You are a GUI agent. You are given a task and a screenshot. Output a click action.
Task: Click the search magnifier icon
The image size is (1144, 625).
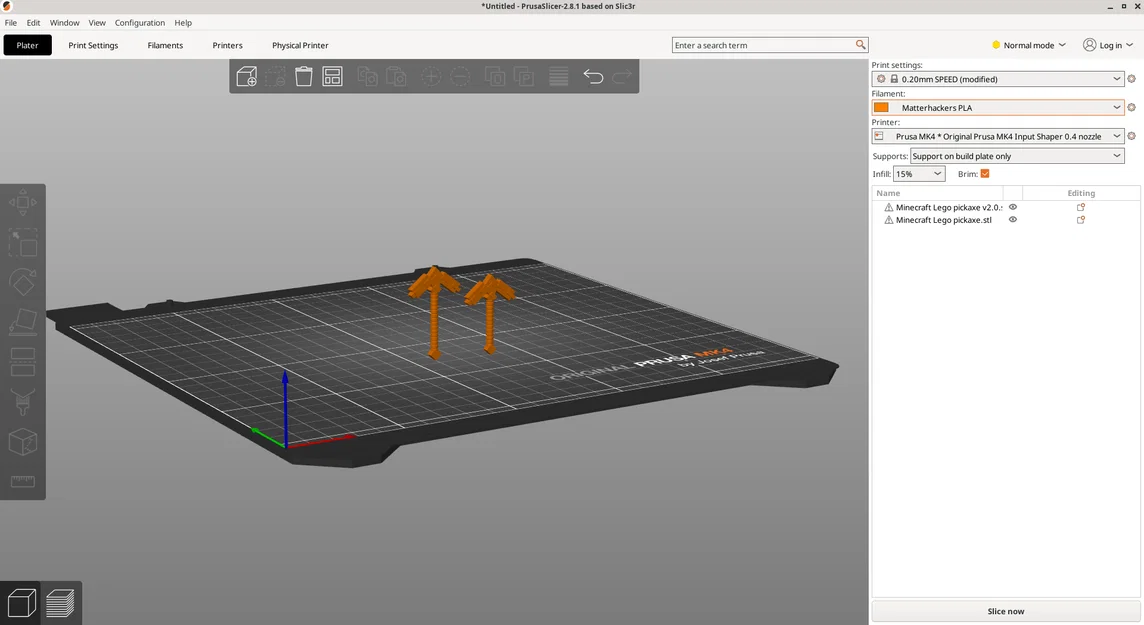pos(861,44)
